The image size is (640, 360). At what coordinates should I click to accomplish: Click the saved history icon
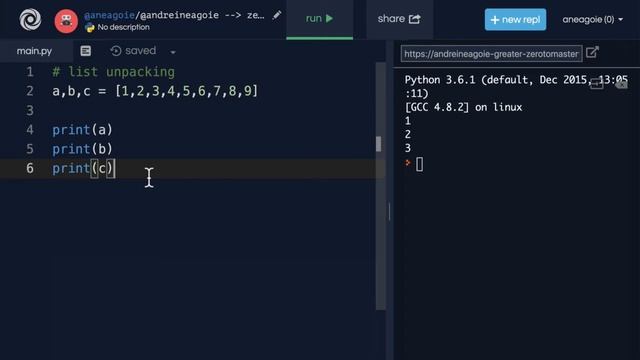click(x=116, y=51)
